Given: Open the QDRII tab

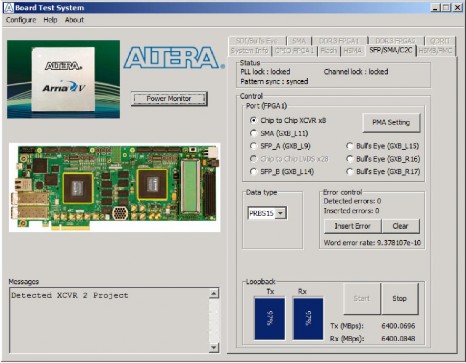Looking at the screenshot, I should coord(440,41).
